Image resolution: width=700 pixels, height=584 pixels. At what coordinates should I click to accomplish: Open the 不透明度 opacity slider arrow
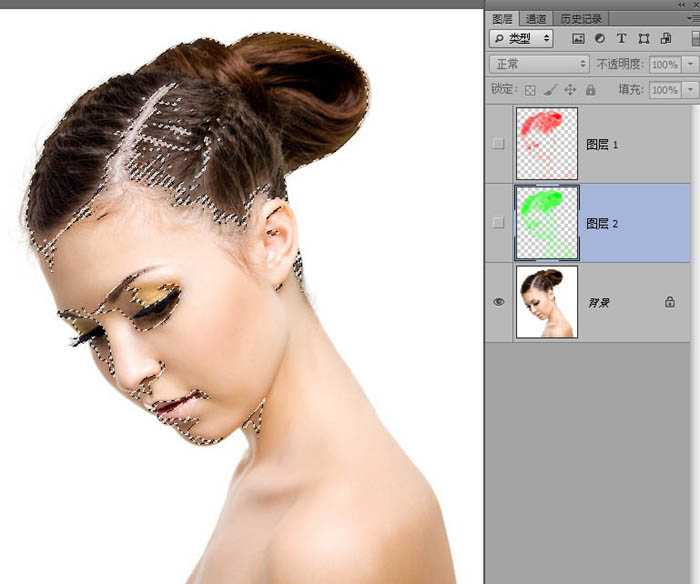click(x=691, y=64)
